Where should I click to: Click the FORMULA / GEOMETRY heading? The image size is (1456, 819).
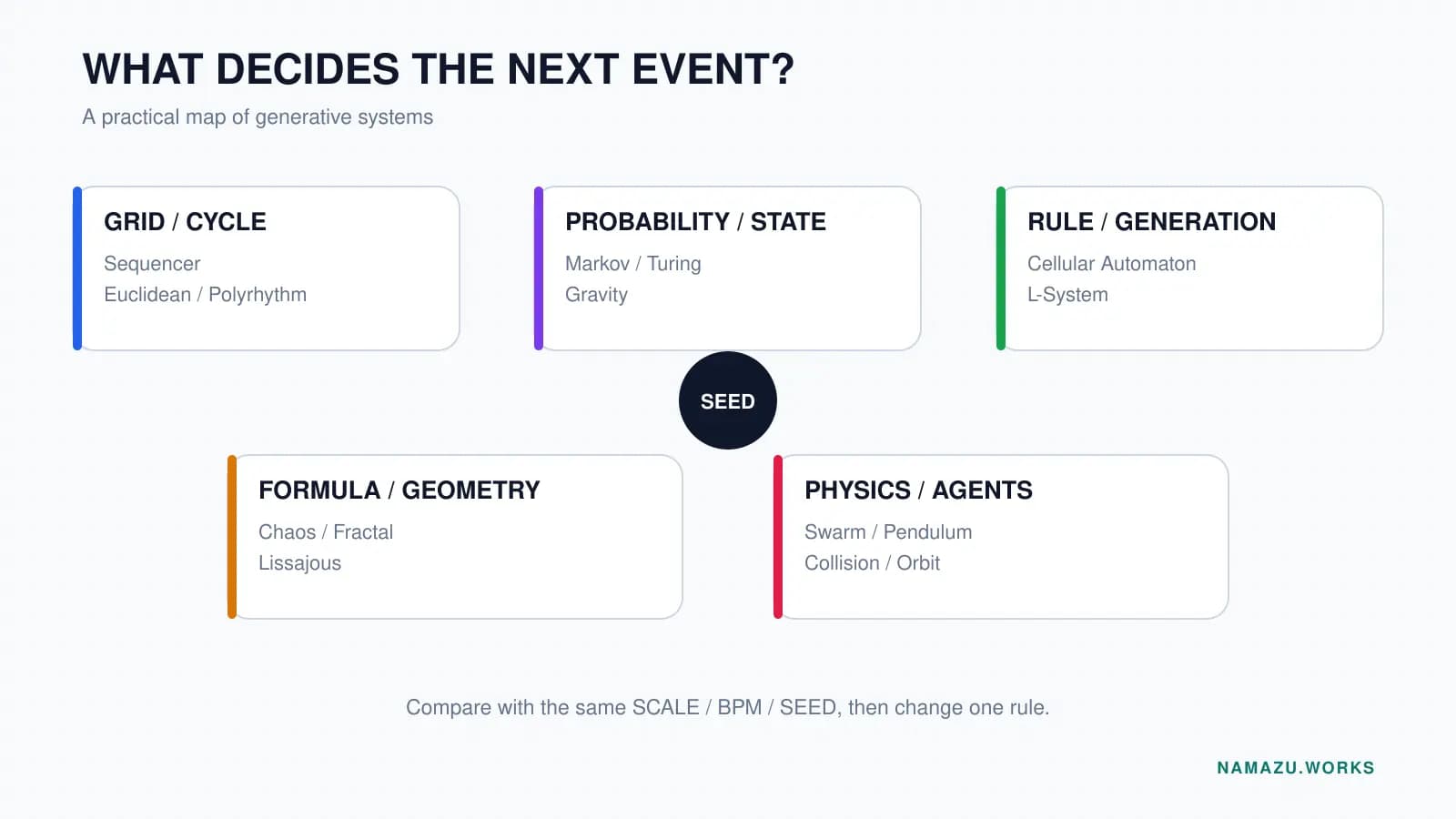click(399, 490)
